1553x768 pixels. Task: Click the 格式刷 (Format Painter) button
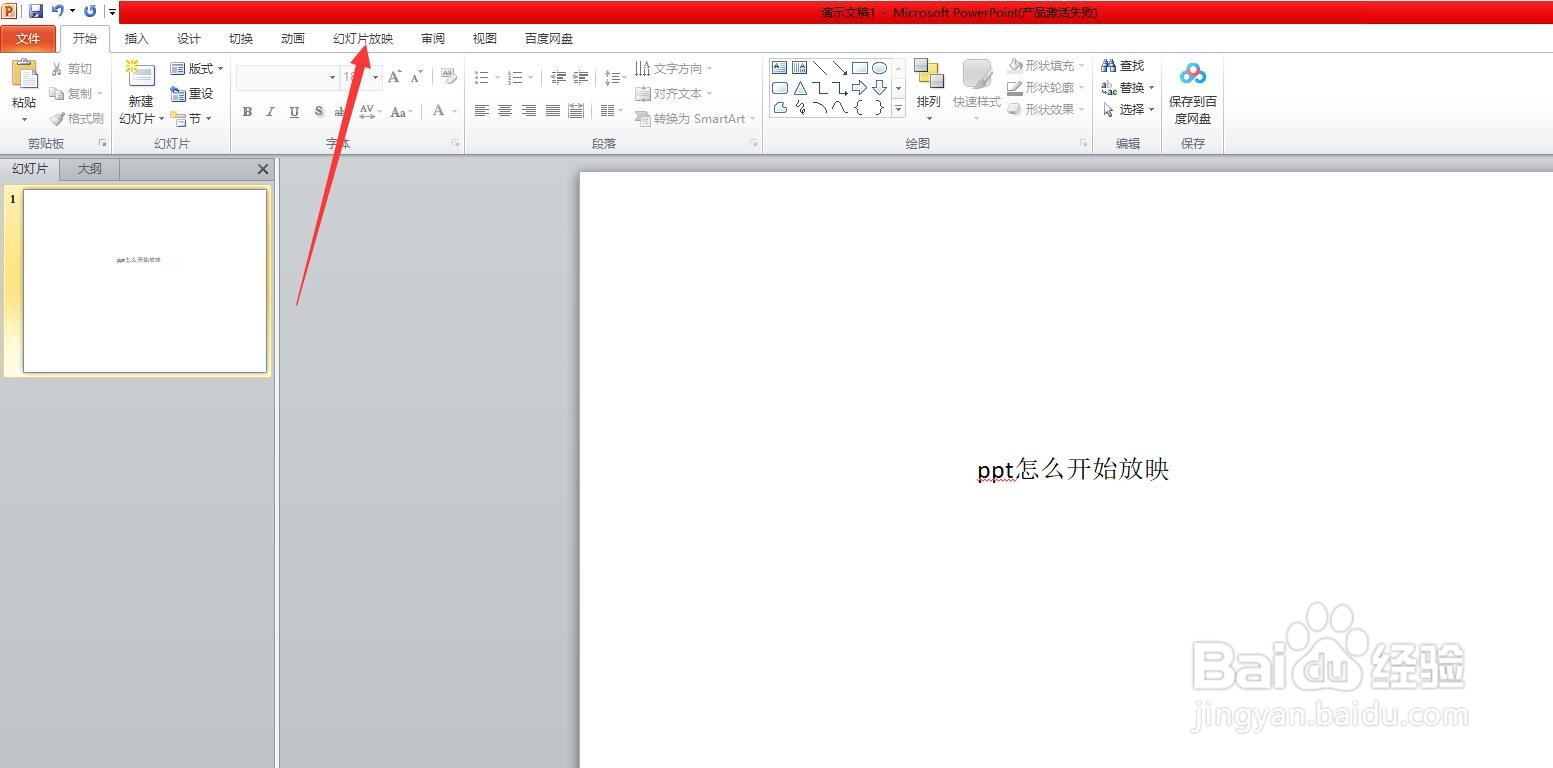tap(76, 118)
